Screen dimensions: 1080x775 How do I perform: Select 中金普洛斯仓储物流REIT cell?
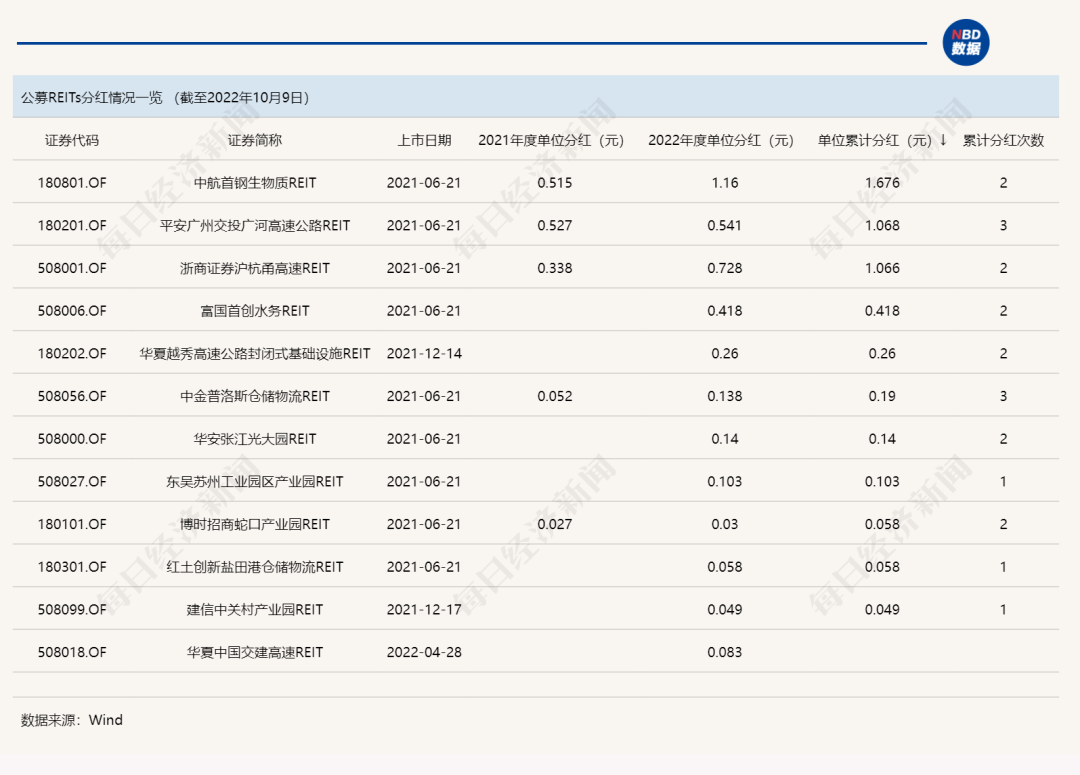[255, 397]
